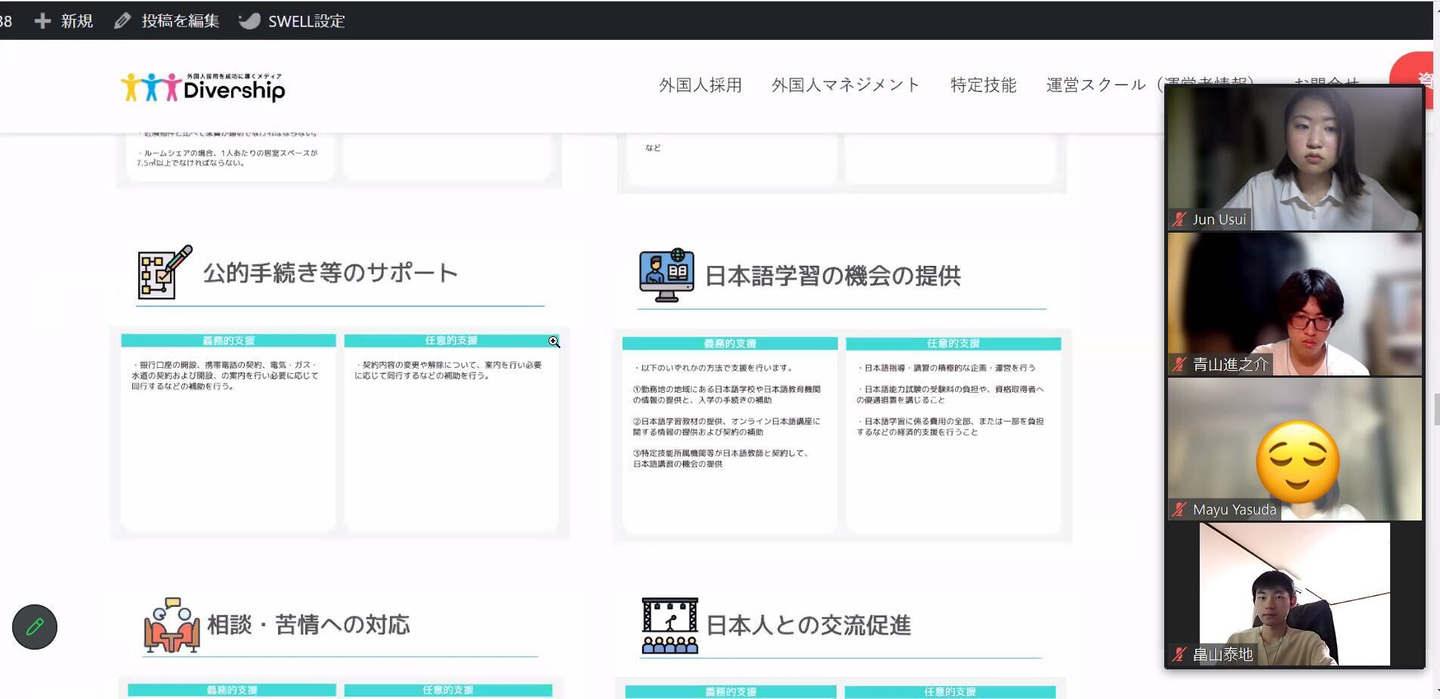The height and width of the screenshot is (699, 1440).
Task: Click the 日本語学習の機会の提供 table image
Action: click(842, 436)
